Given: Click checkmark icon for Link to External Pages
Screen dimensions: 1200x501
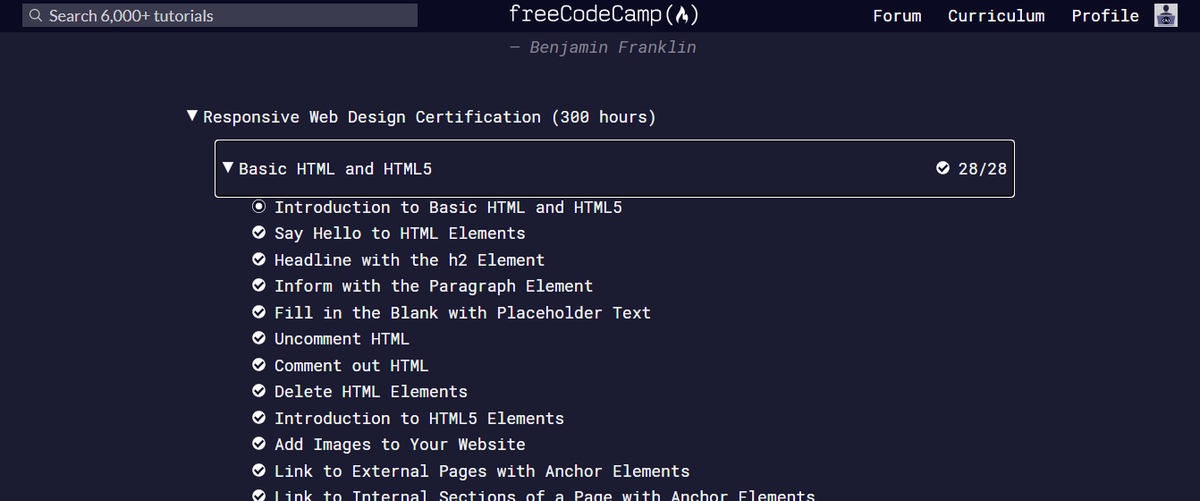Looking at the screenshot, I should pos(259,470).
